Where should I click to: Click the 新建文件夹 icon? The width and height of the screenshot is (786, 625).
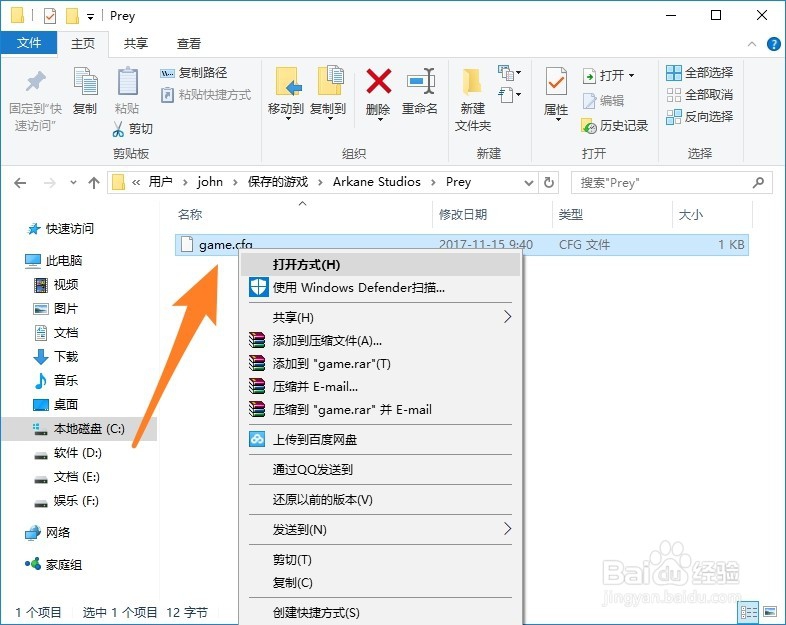pyautogui.click(x=472, y=82)
